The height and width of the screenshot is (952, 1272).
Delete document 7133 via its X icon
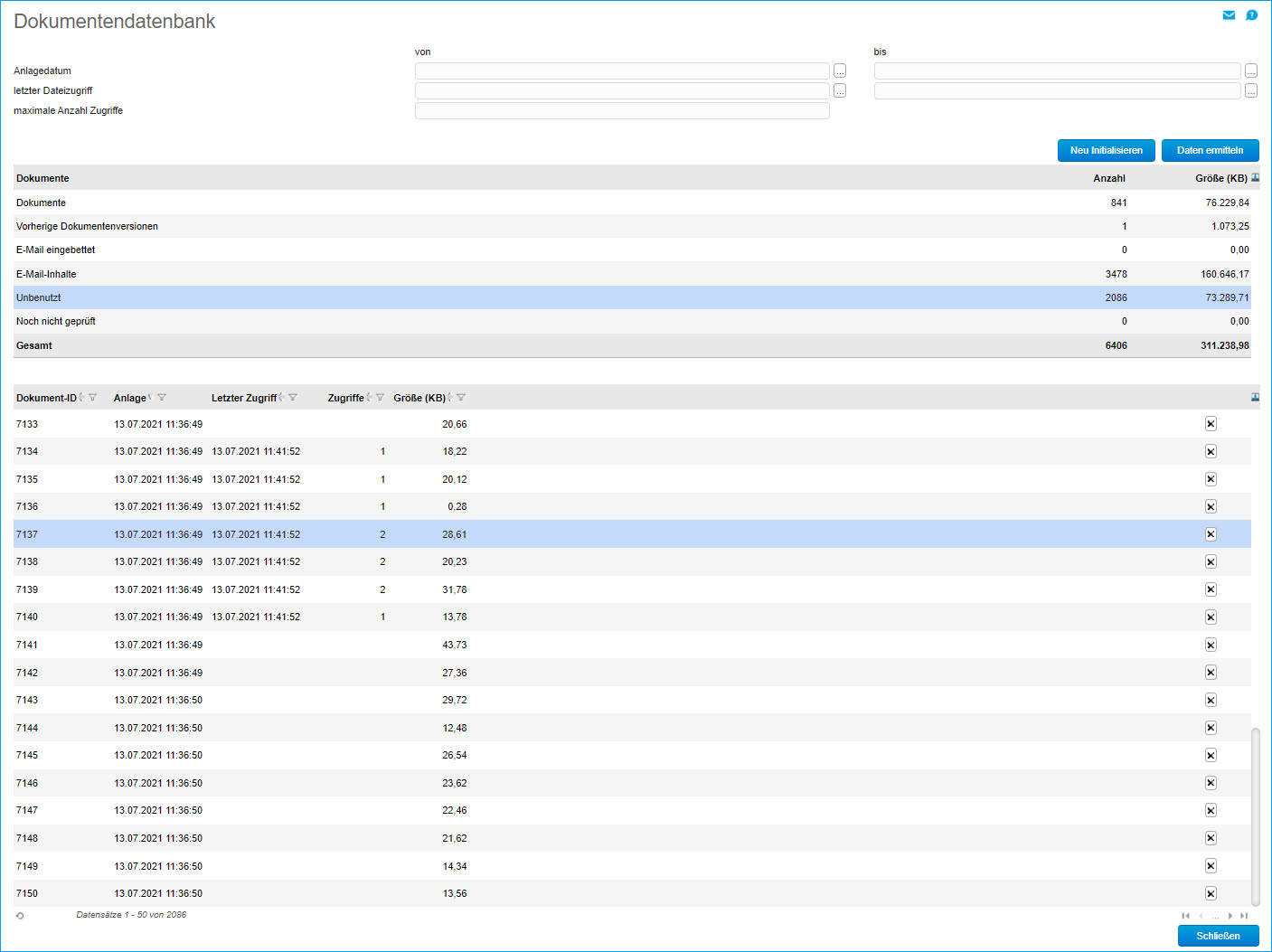(x=1211, y=424)
